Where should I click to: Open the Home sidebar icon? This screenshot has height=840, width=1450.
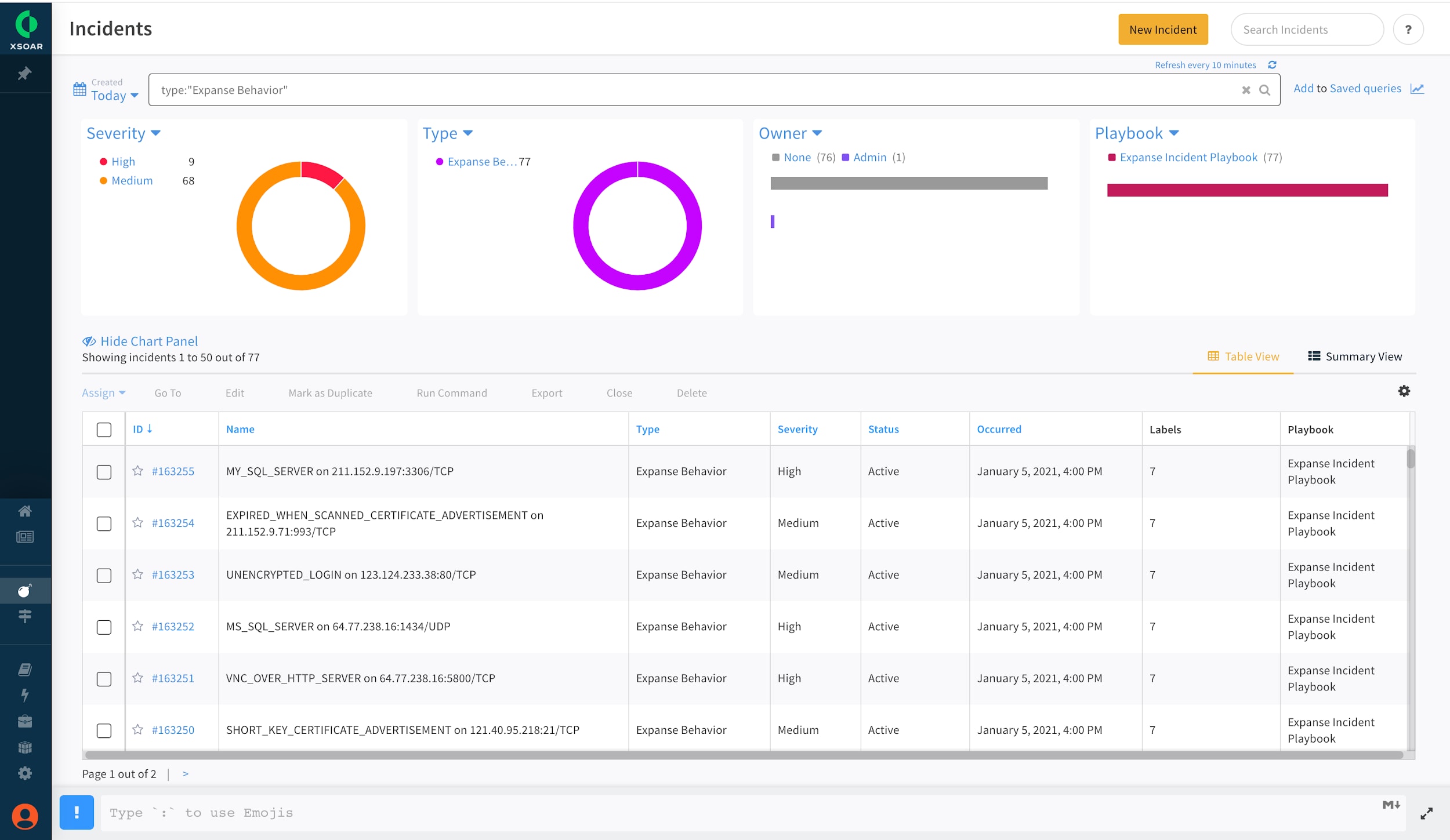[x=25, y=511]
